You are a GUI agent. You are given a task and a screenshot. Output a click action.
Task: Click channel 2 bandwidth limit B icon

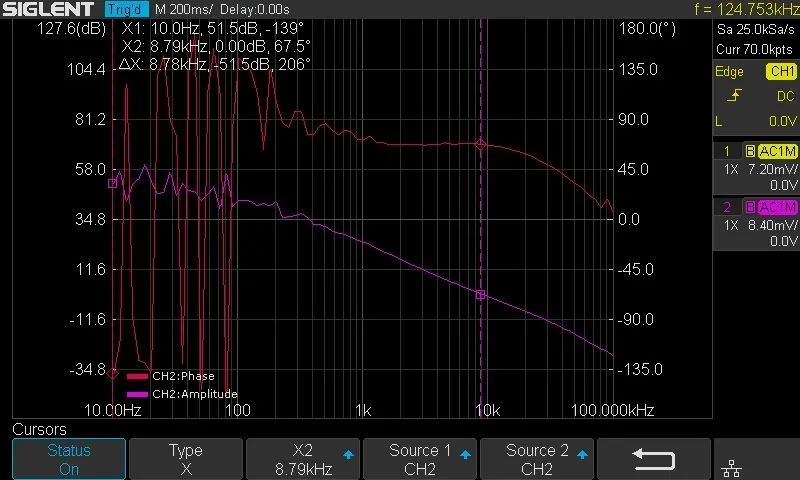[x=750, y=207]
